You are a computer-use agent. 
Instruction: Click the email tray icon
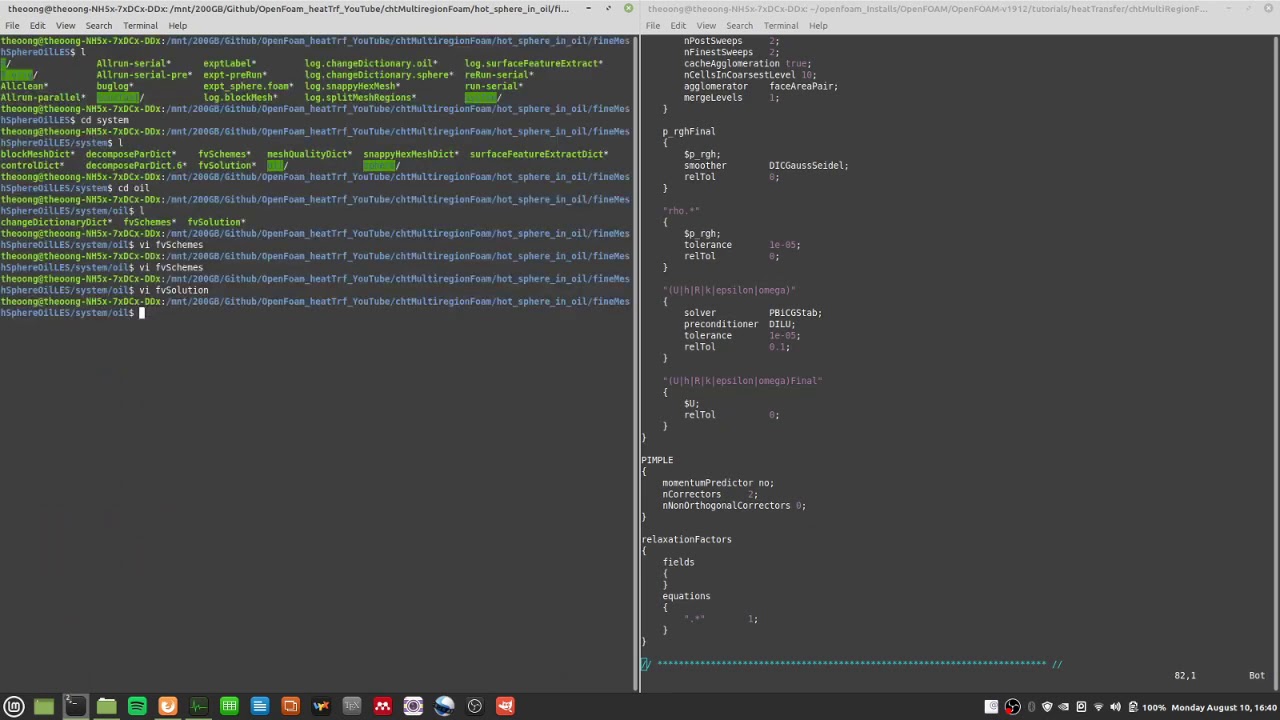tap(992, 707)
